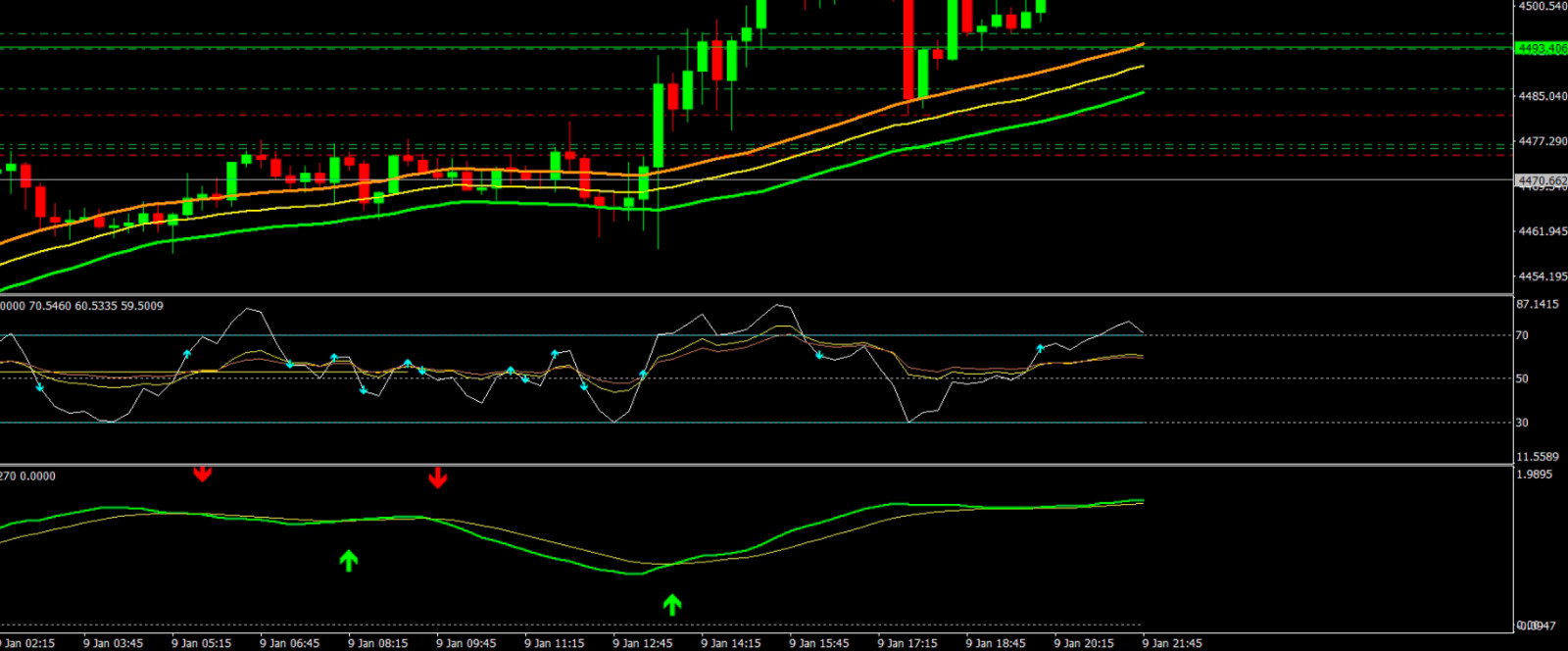Click the 9 Jan 02:15 time label
1568x651 pixels.
pos(27,644)
